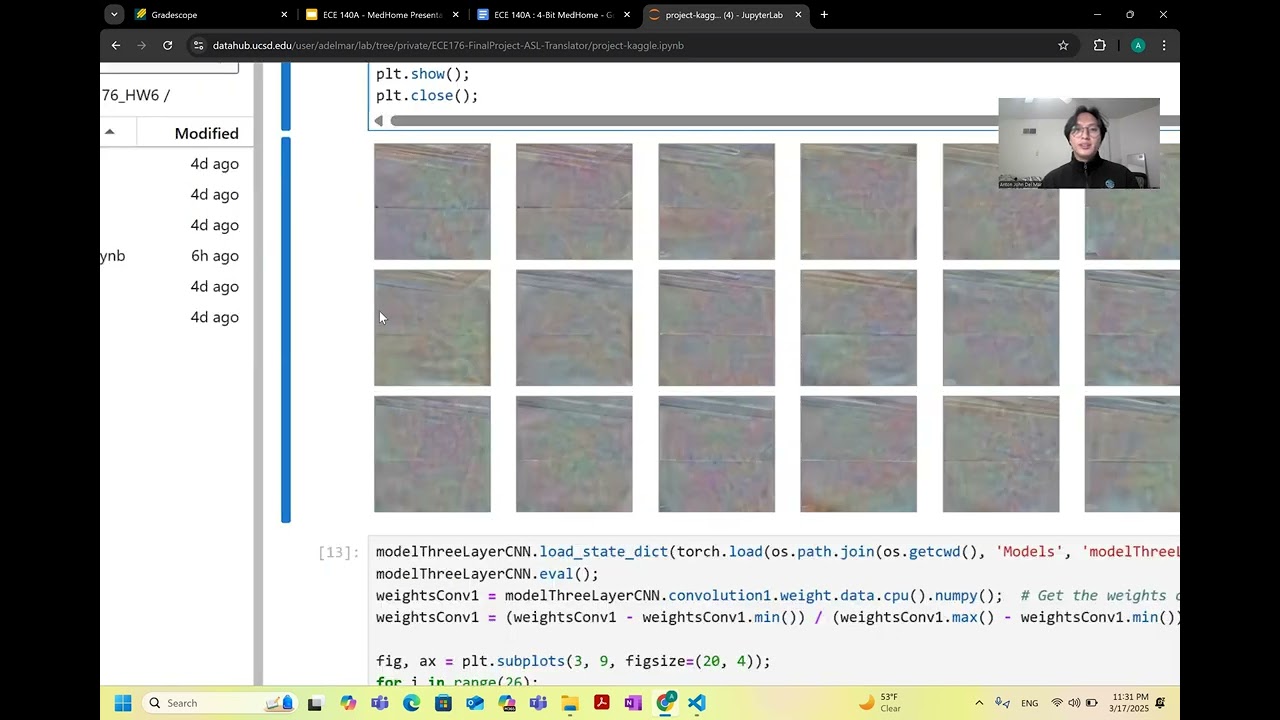Viewport: 1280px width, 720px height.
Task: Select the second filter image in top row
Action: (x=574, y=202)
